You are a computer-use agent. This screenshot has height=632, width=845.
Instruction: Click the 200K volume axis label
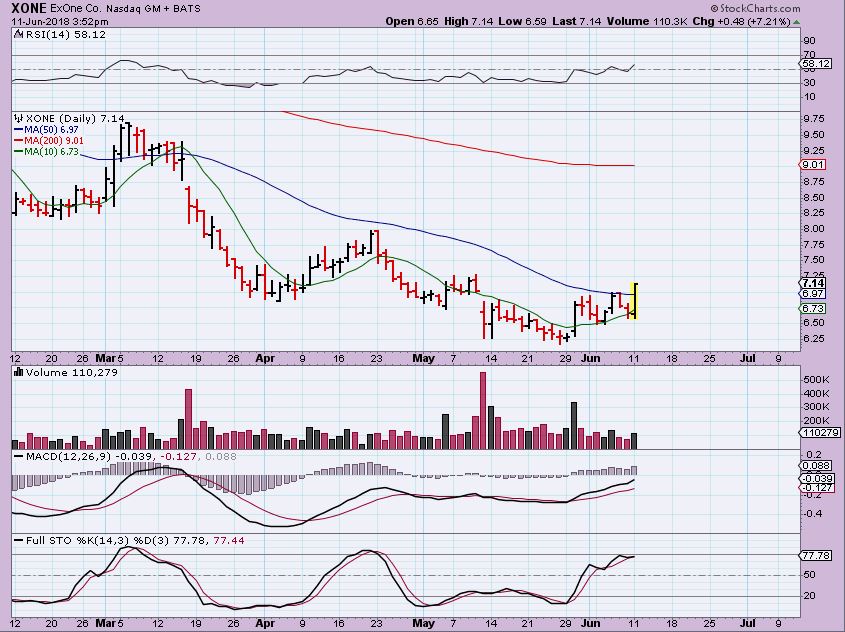click(x=816, y=421)
